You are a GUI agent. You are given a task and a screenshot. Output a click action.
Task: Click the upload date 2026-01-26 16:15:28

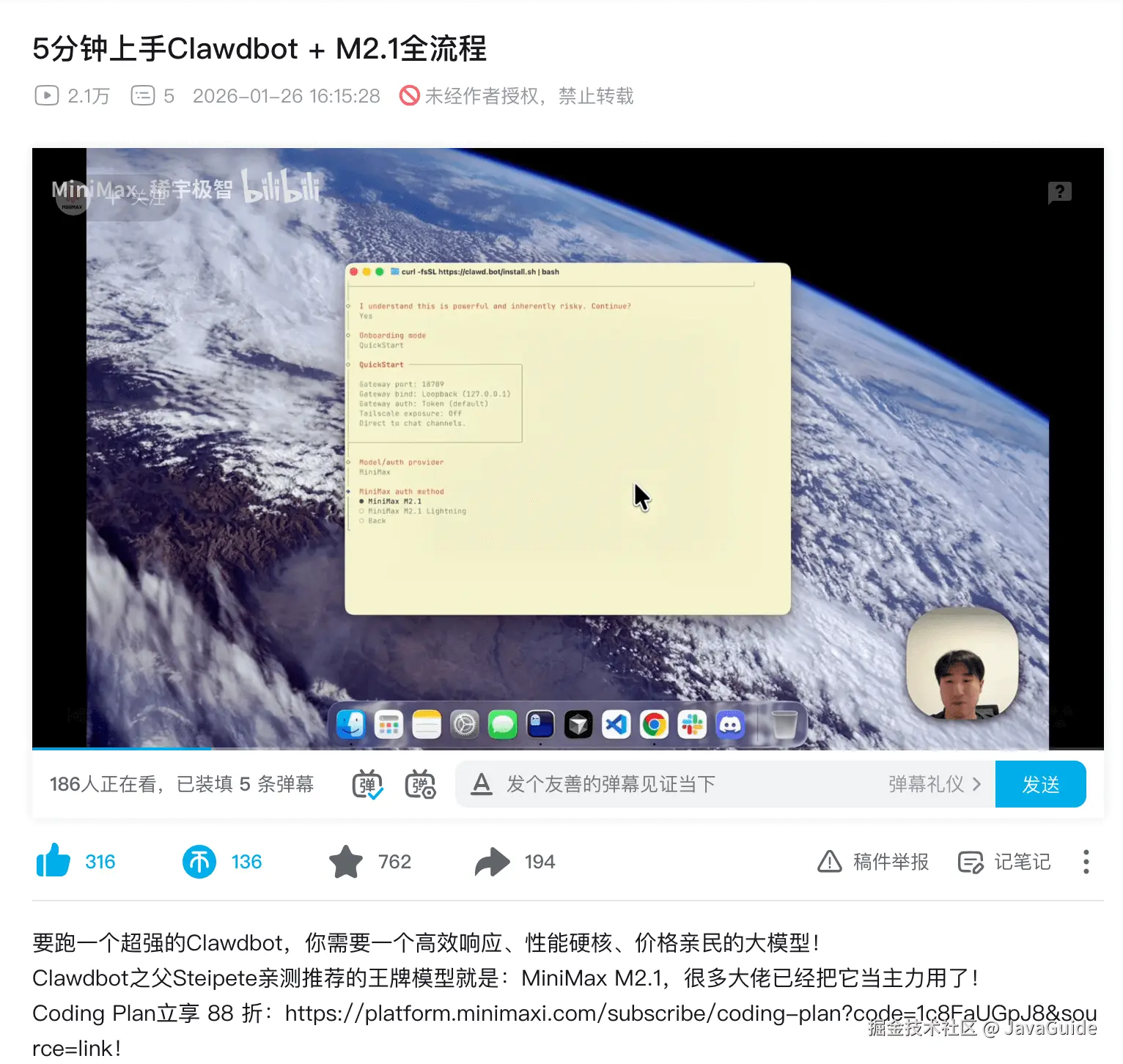pos(287,96)
